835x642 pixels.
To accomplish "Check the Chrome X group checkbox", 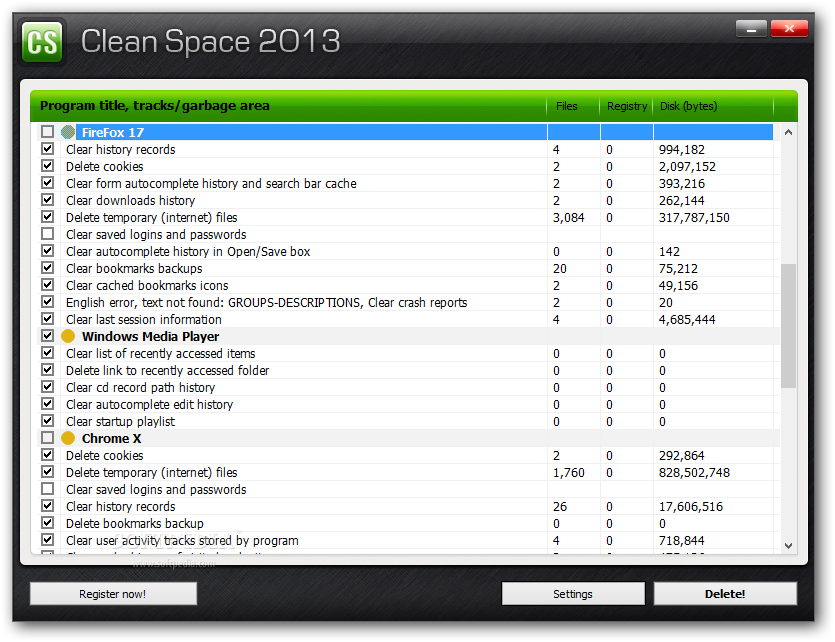I will 47,438.
